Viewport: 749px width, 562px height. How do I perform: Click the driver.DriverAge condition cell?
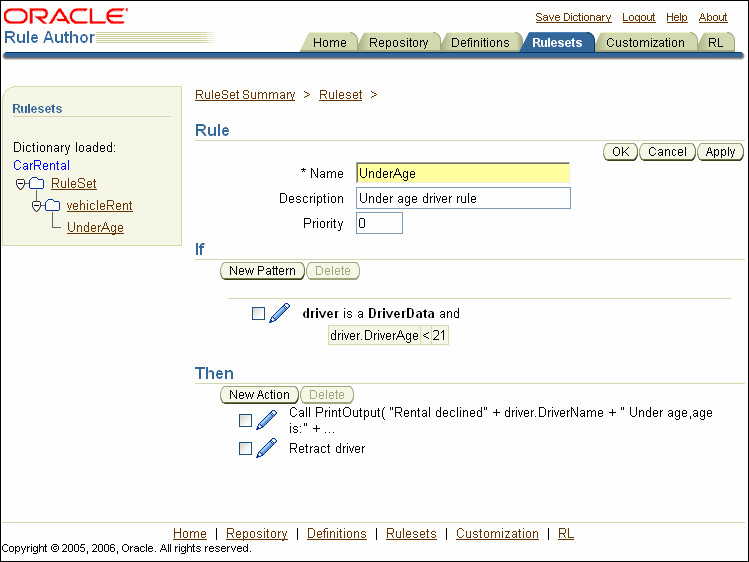tap(374, 335)
